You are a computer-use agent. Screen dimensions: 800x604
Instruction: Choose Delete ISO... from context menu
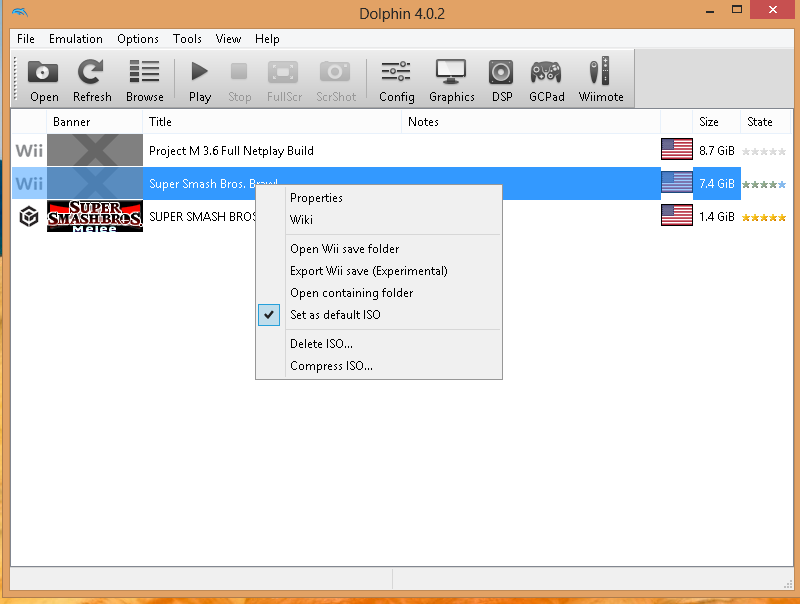379,344
